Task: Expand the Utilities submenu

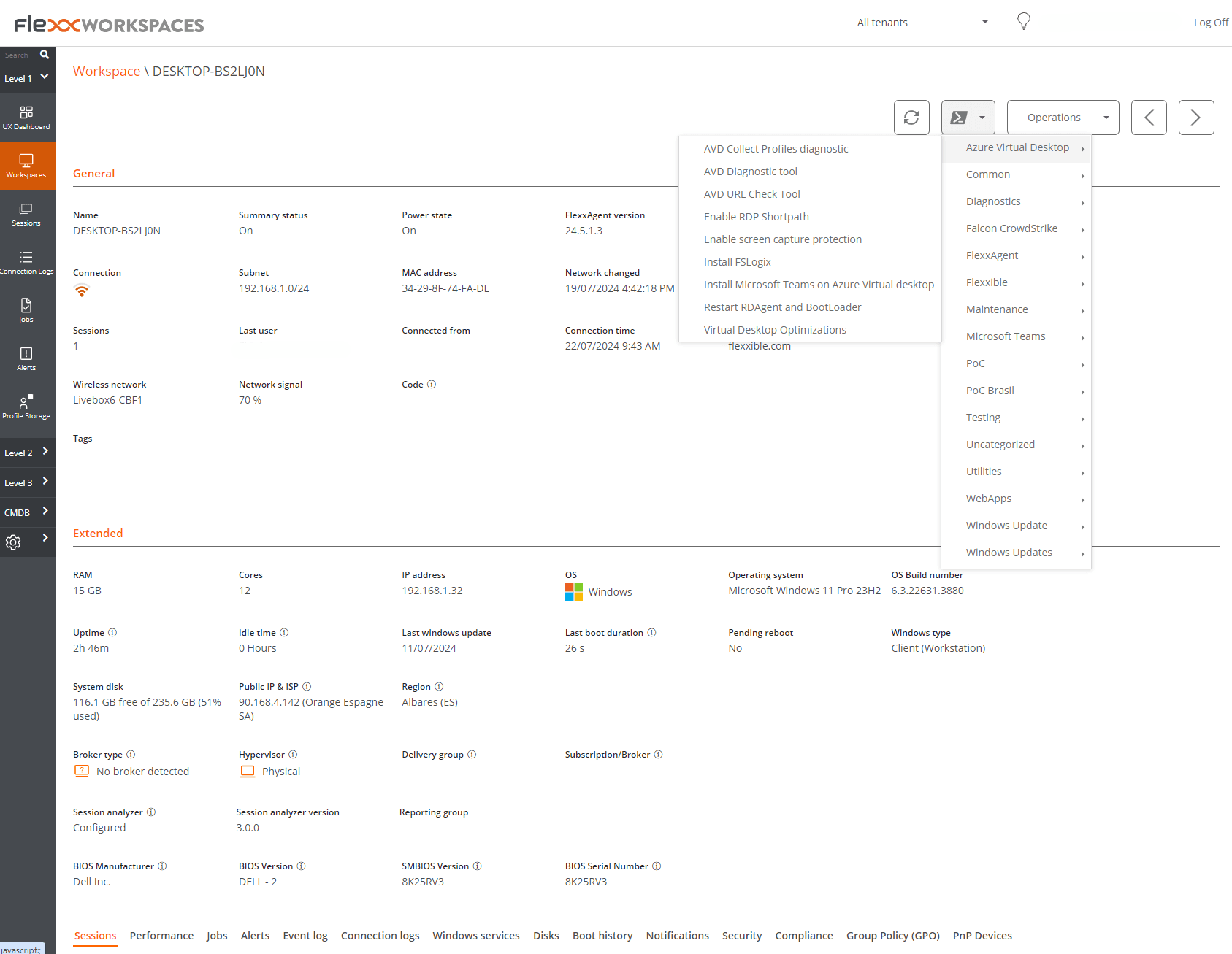Action: coord(1016,472)
